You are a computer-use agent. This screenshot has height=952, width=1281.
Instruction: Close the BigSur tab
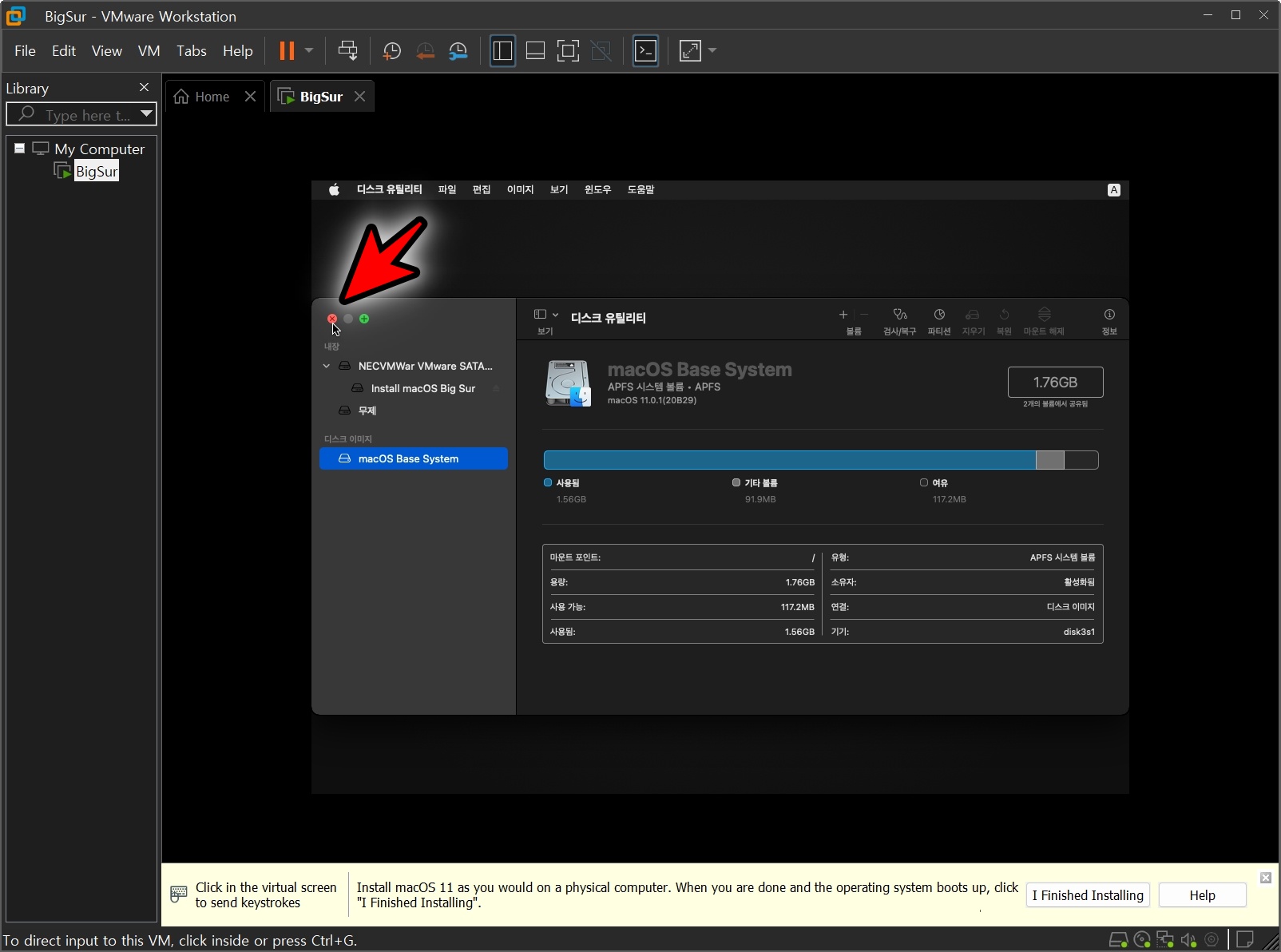coord(360,97)
